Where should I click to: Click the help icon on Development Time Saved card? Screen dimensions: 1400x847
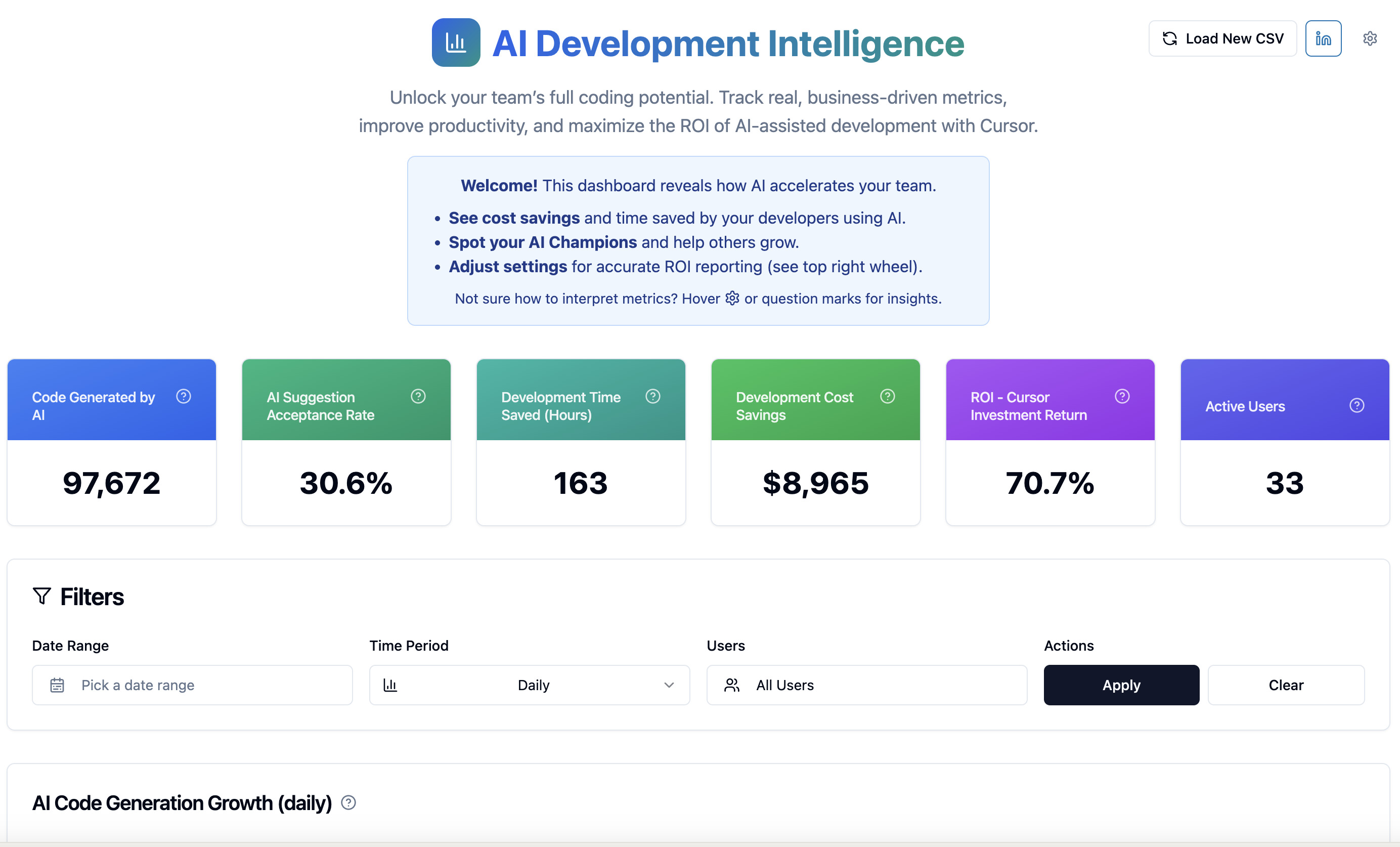click(x=653, y=397)
